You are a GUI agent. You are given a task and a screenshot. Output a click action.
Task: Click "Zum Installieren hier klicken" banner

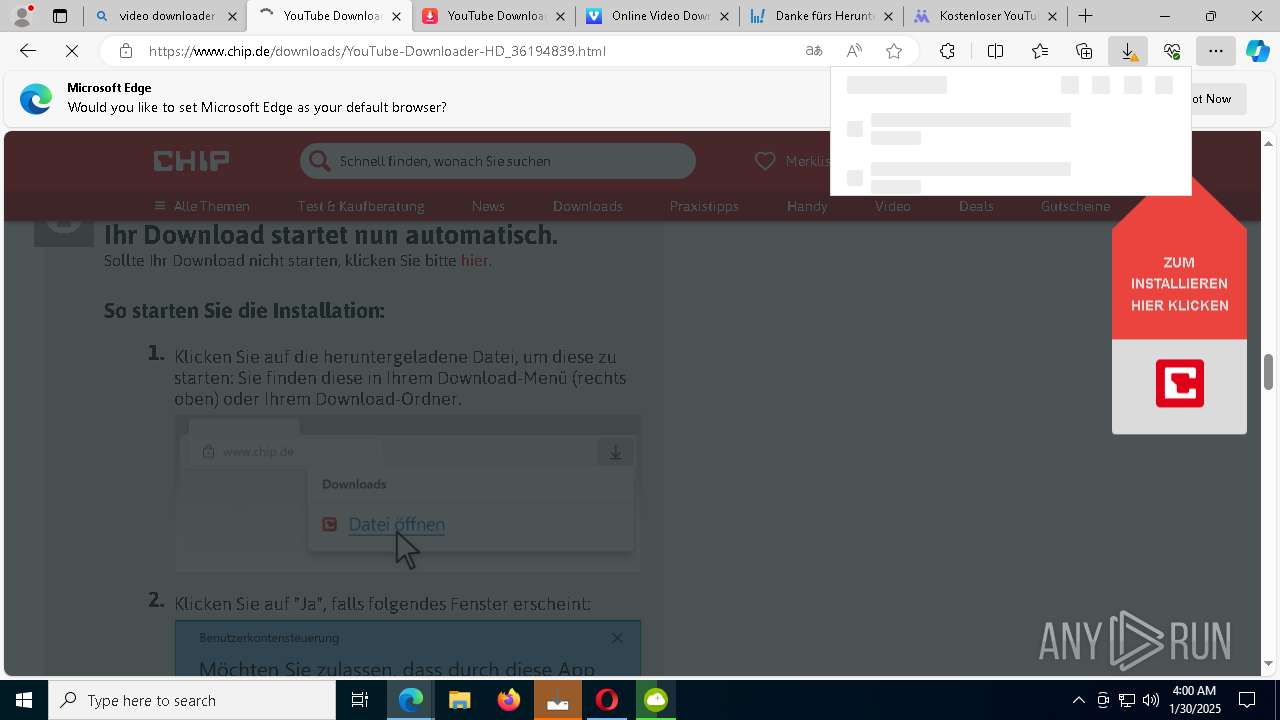tap(1179, 305)
